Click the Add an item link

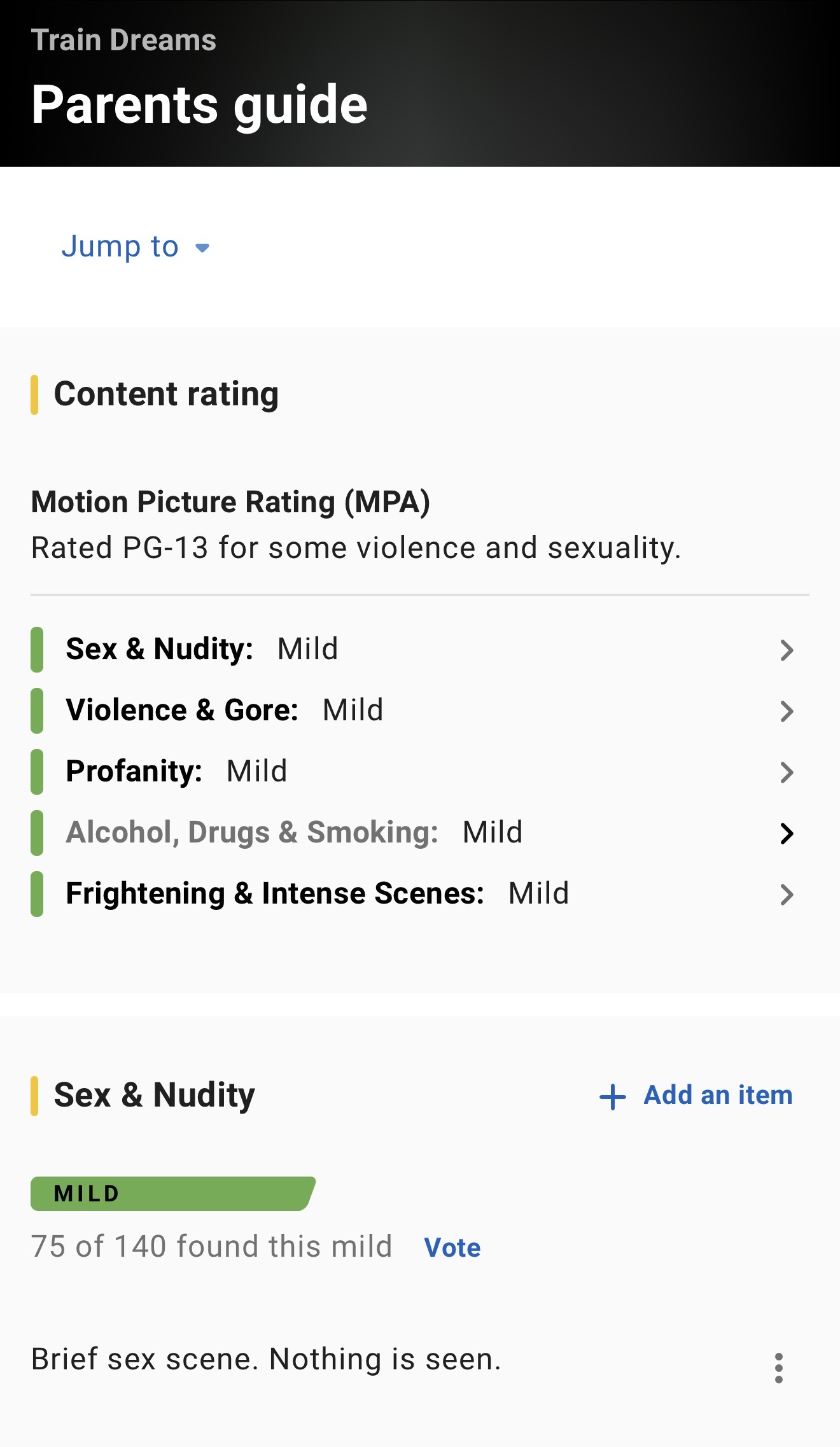click(718, 1096)
